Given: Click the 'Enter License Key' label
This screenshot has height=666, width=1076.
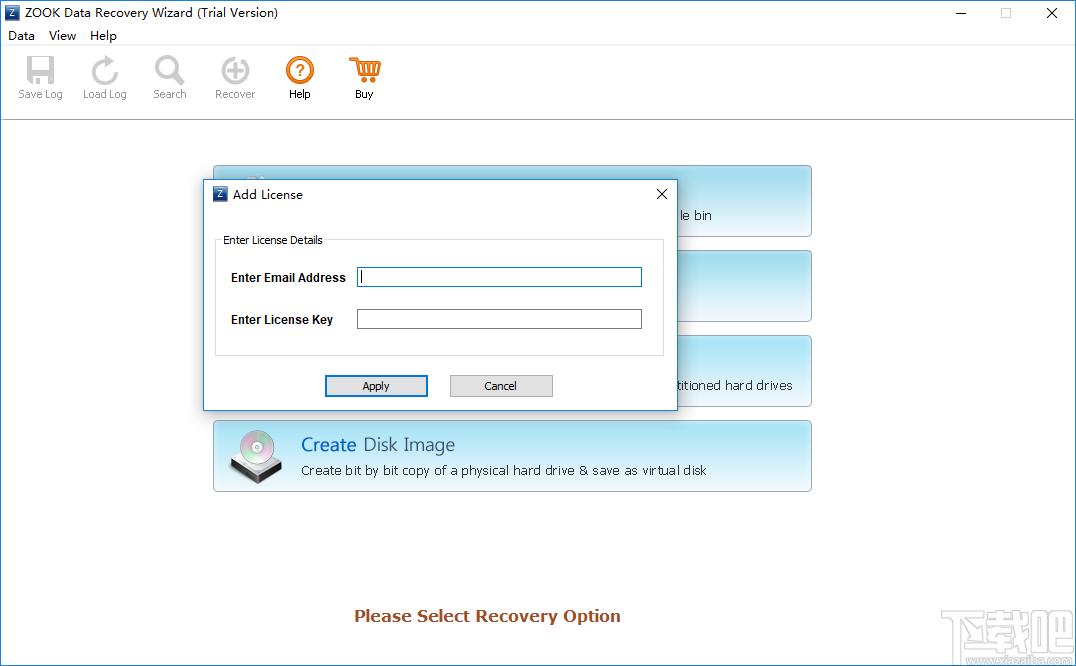Looking at the screenshot, I should pyautogui.click(x=281, y=320).
